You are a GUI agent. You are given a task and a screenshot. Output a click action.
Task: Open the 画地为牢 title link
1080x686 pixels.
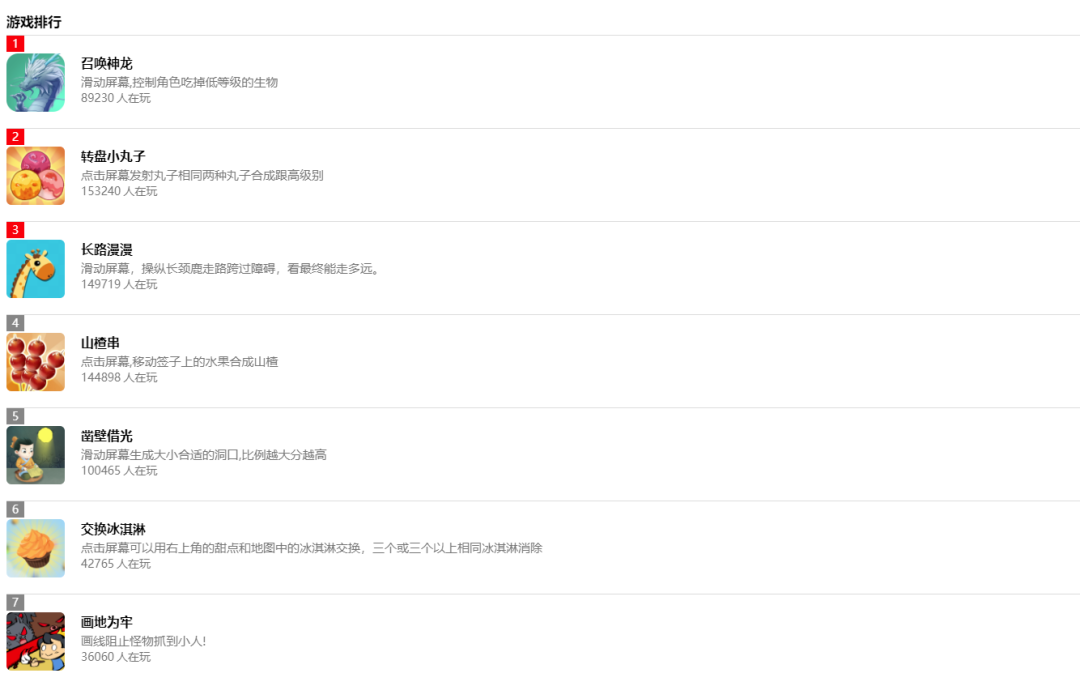click(x=107, y=622)
